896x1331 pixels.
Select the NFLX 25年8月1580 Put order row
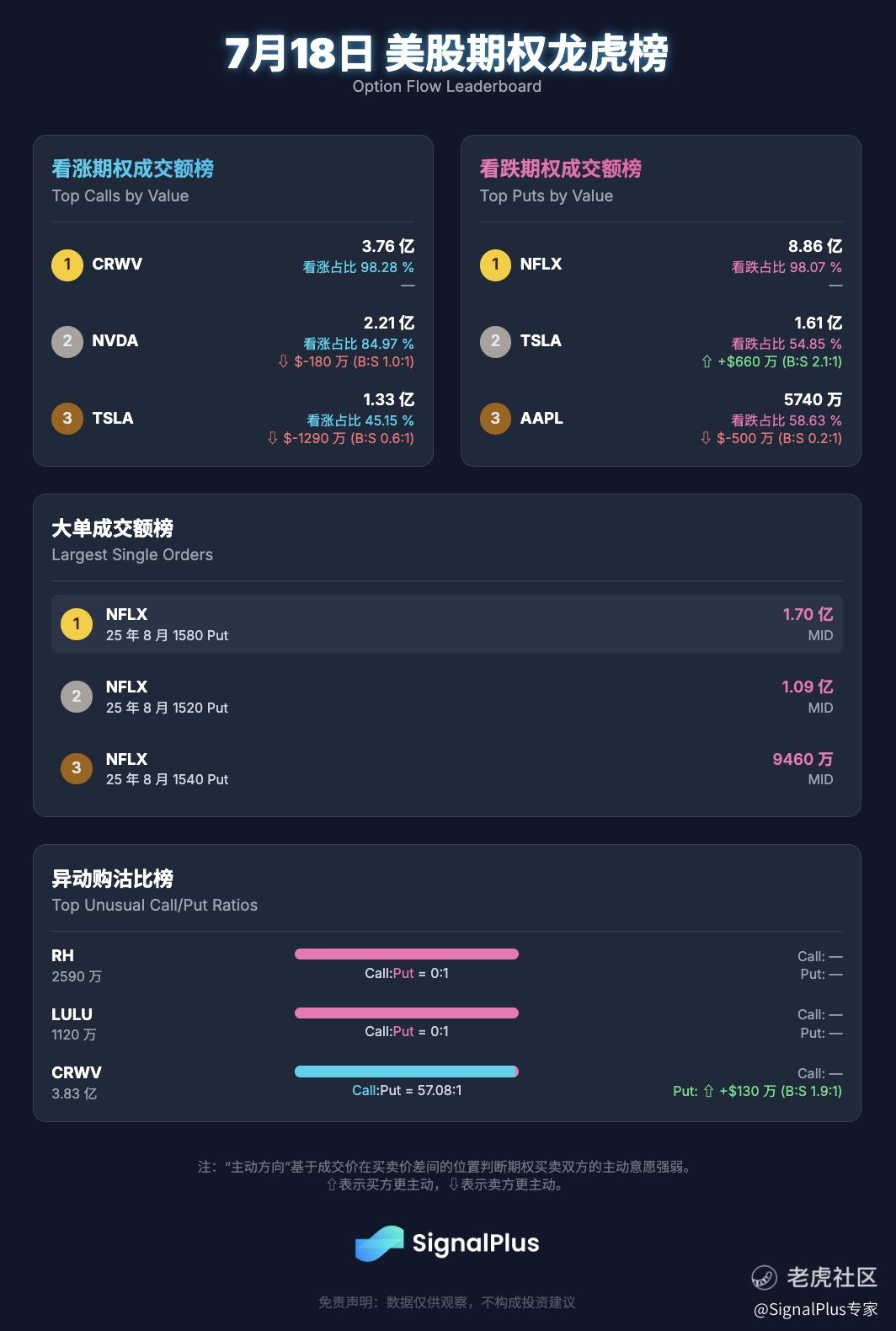pos(447,624)
